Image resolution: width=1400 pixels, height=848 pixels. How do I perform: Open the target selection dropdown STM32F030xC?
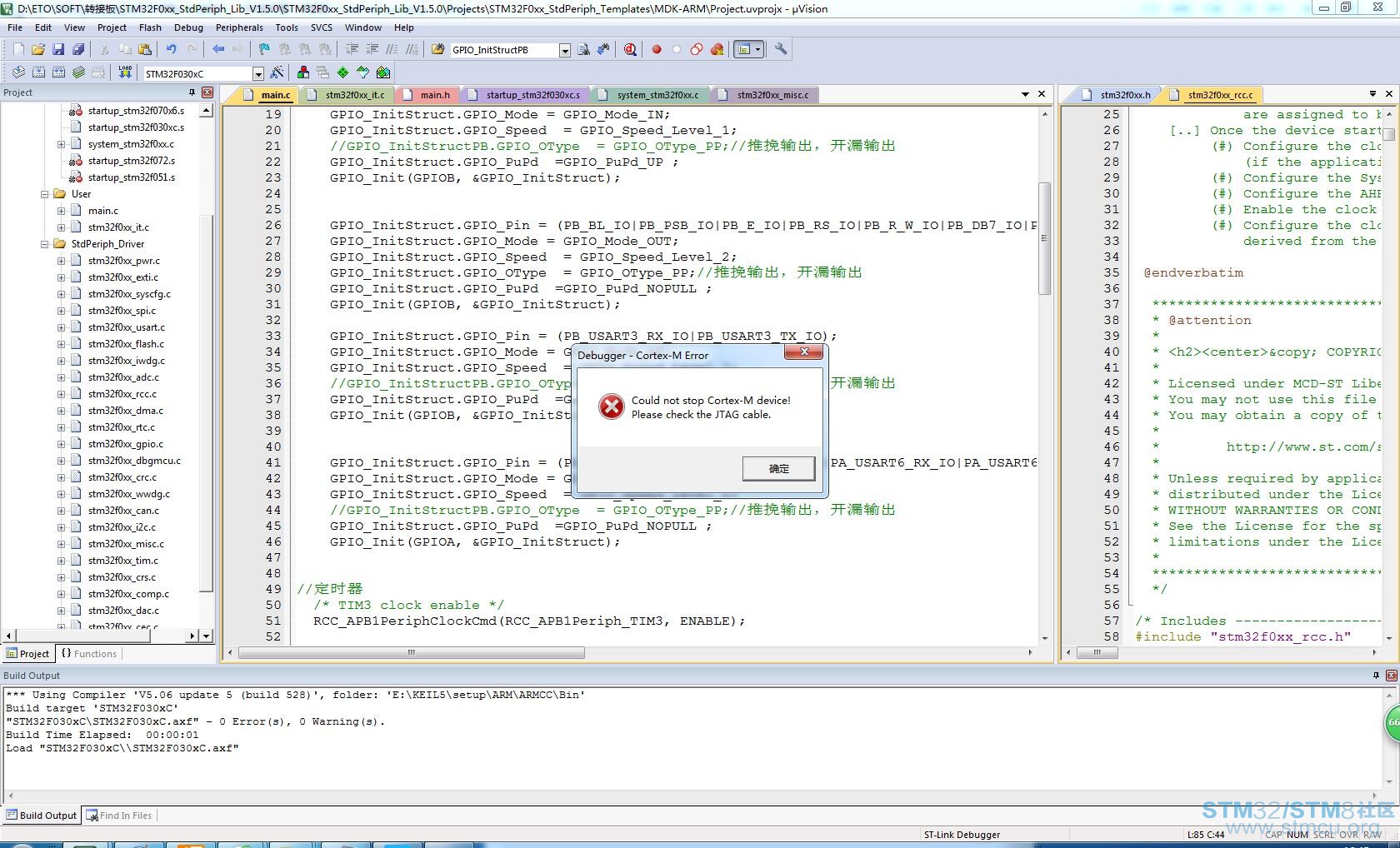tap(258, 73)
